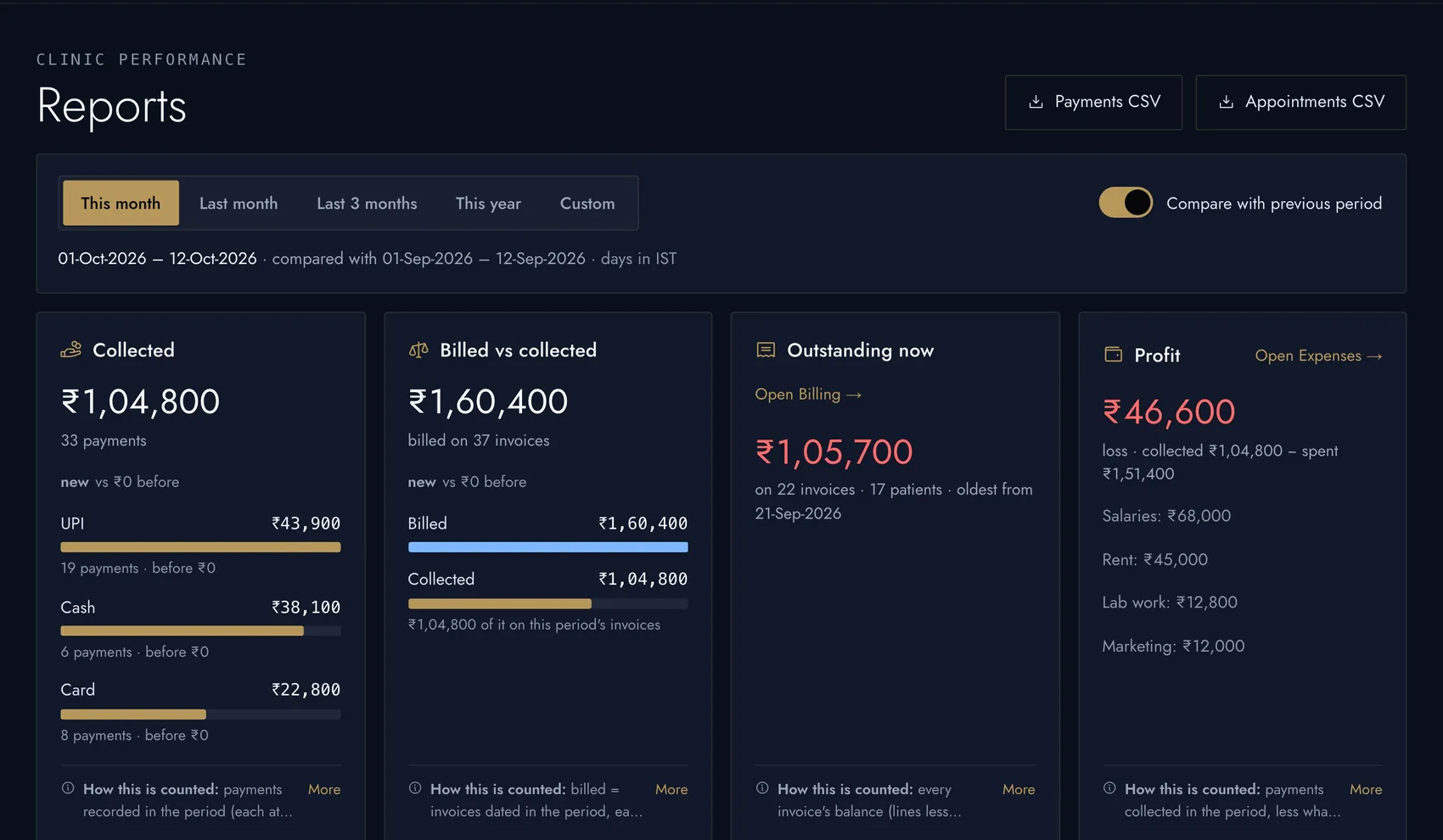Choose the Last 3 months range
1443x840 pixels.
(367, 203)
